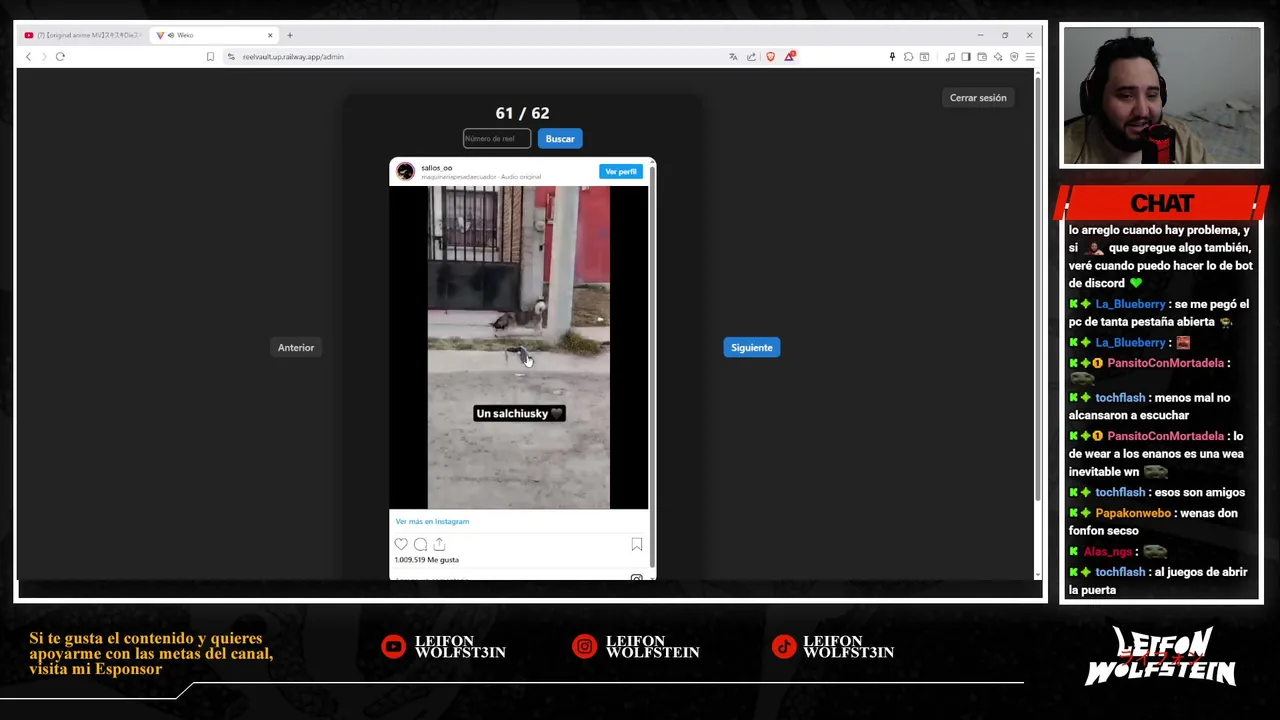
Task: Toggle the browser sidebar panel icon
Action: coord(966,57)
